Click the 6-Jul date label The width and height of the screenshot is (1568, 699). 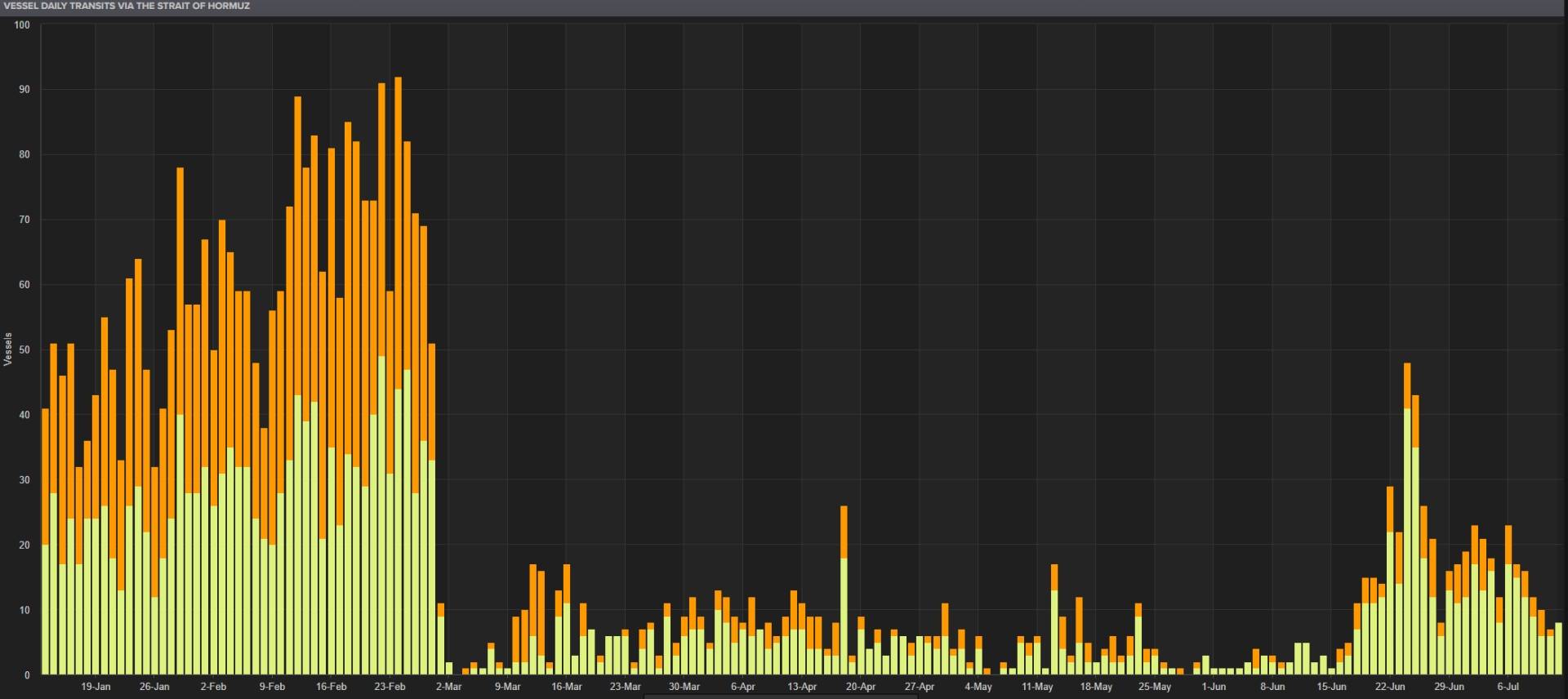coord(1508,687)
